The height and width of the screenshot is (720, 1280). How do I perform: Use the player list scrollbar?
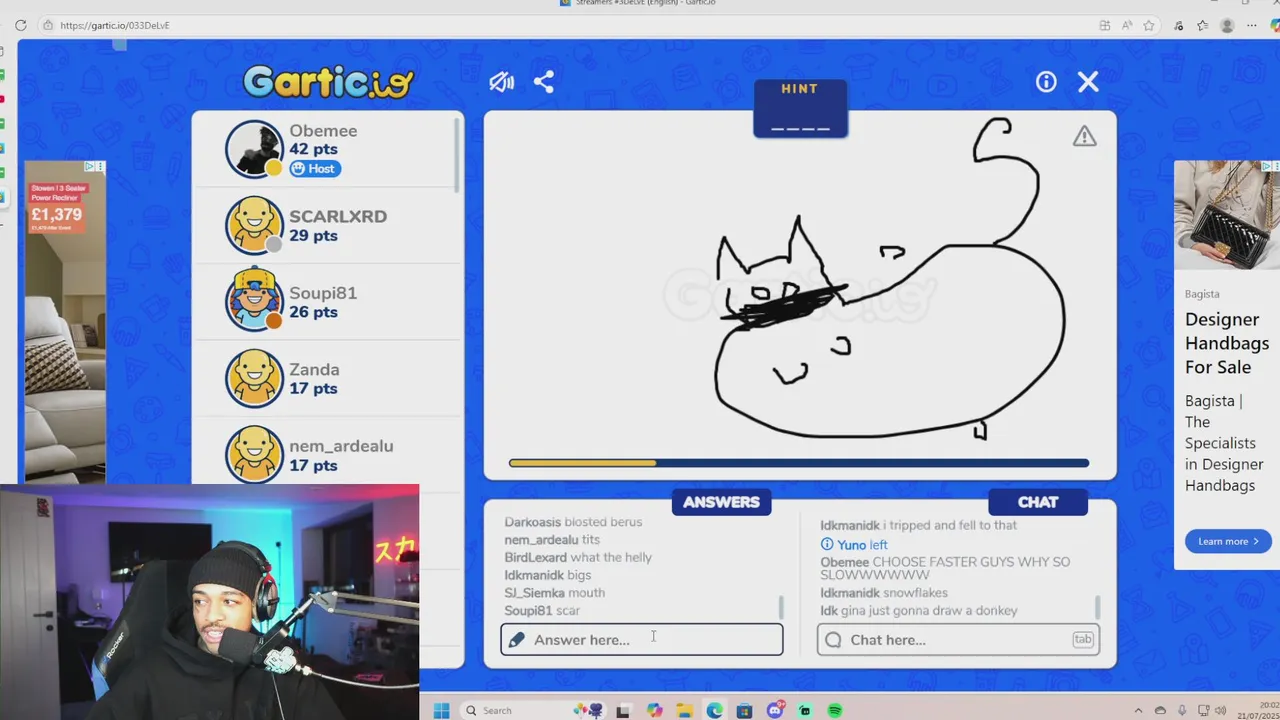point(458,155)
